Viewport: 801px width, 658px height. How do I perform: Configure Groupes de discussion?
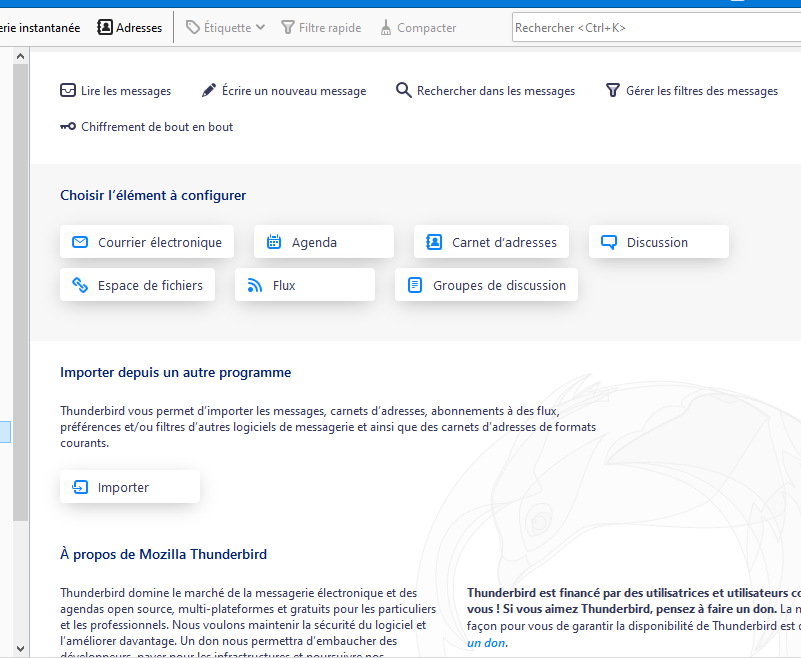[486, 285]
